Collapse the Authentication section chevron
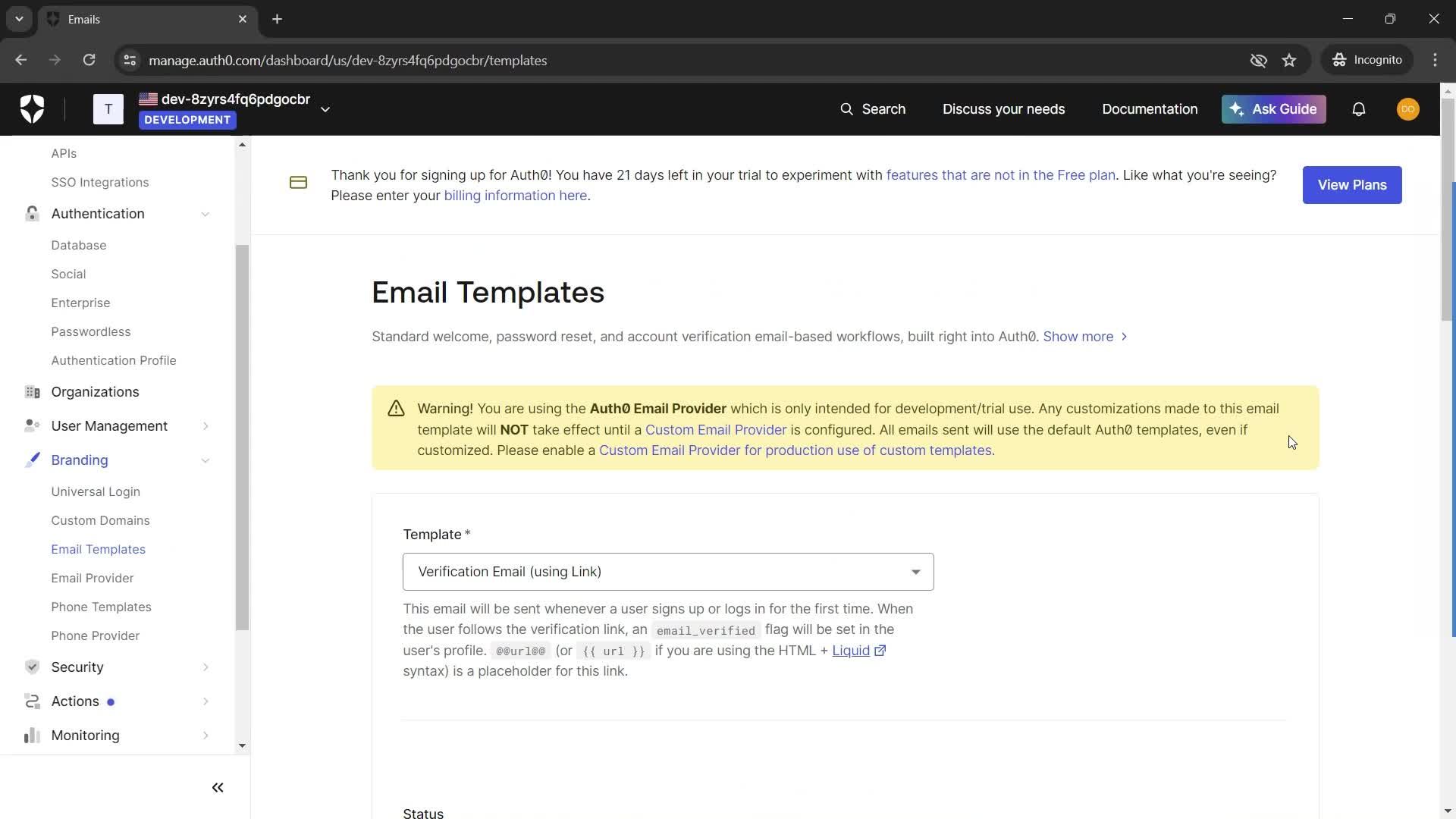 tap(206, 214)
